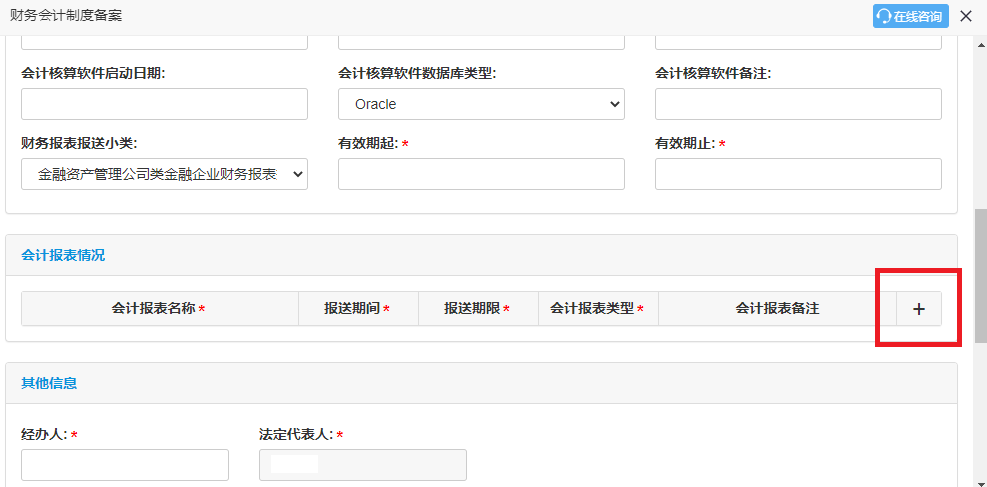Screen dimensions: 987x487
Task: Close the 财务会计制度备案 dialog
Action: tap(966, 16)
